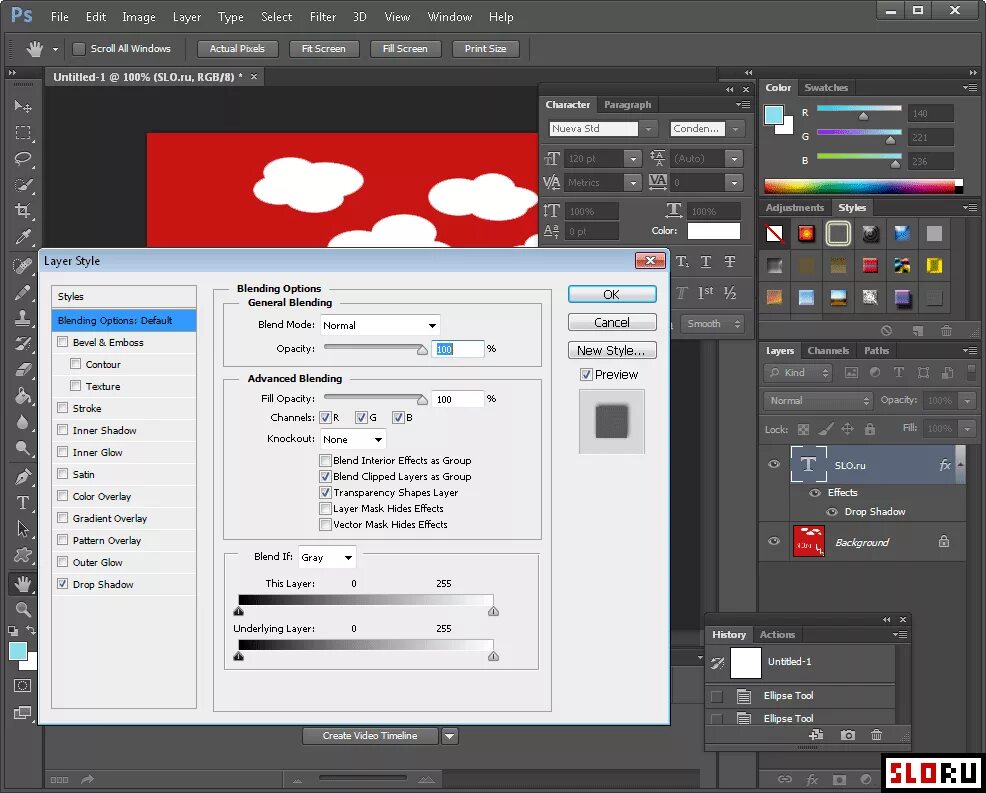Select the Move tool in toolbox
Screen dimensions: 986x793
pos(23,106)
